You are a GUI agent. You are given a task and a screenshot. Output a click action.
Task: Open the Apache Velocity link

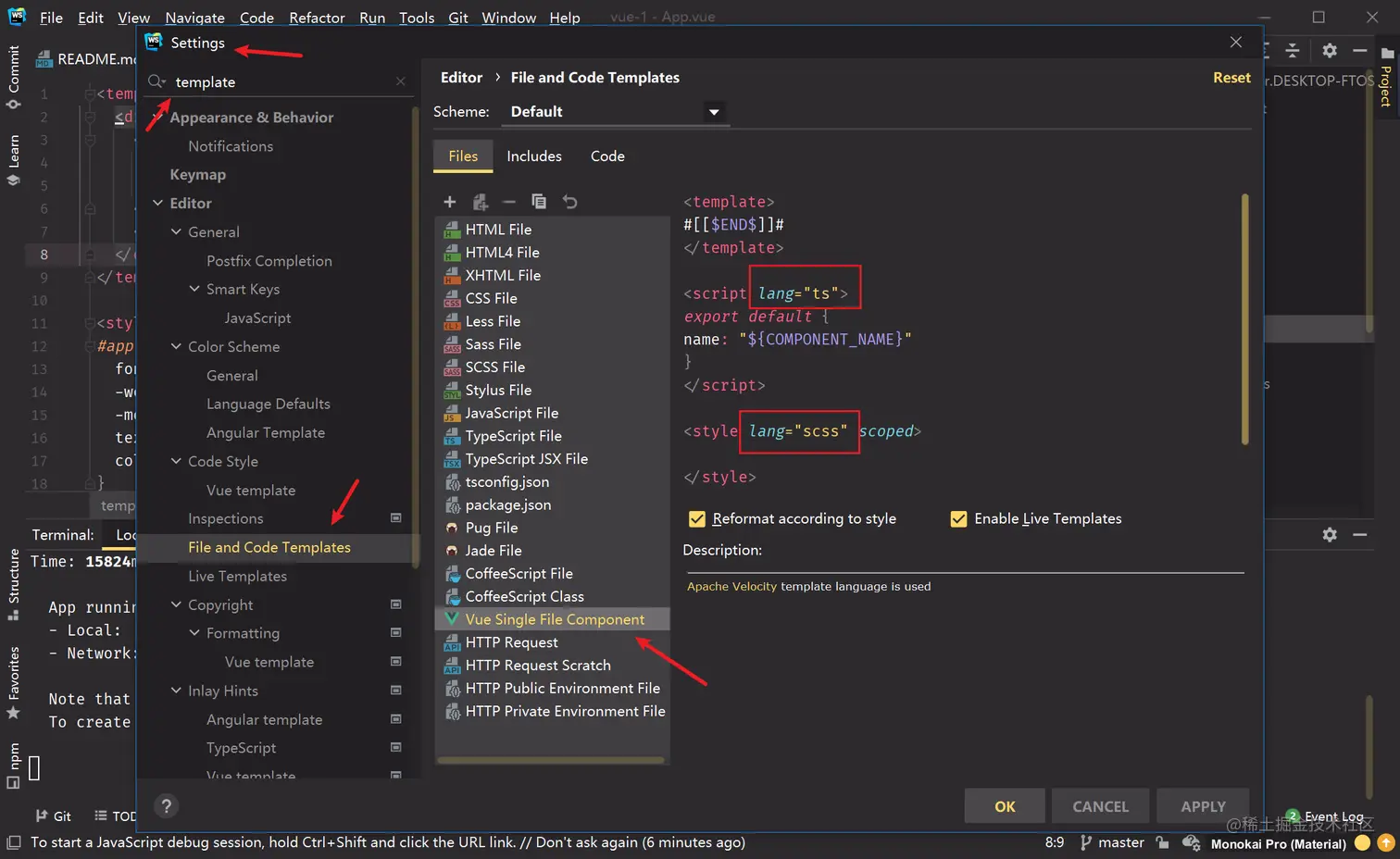[731, 586]
